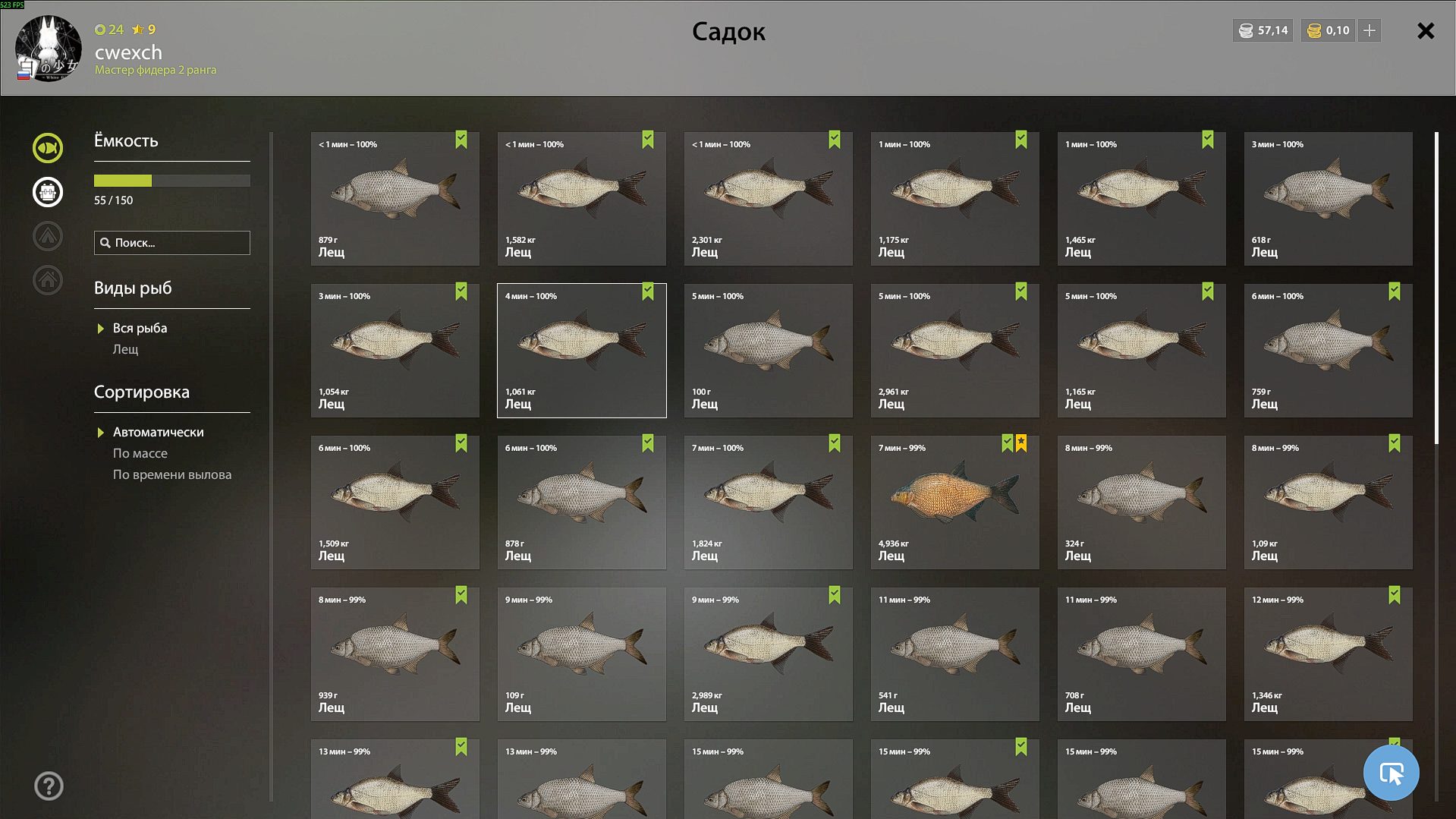Focus the Поиск search field
Screen dimensions: 1456x819
tap(172, 243)
